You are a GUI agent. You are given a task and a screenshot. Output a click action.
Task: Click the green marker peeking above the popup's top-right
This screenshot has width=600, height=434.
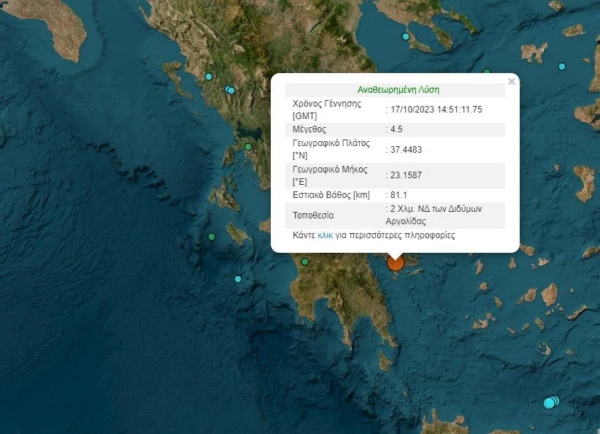click(487, 72)
